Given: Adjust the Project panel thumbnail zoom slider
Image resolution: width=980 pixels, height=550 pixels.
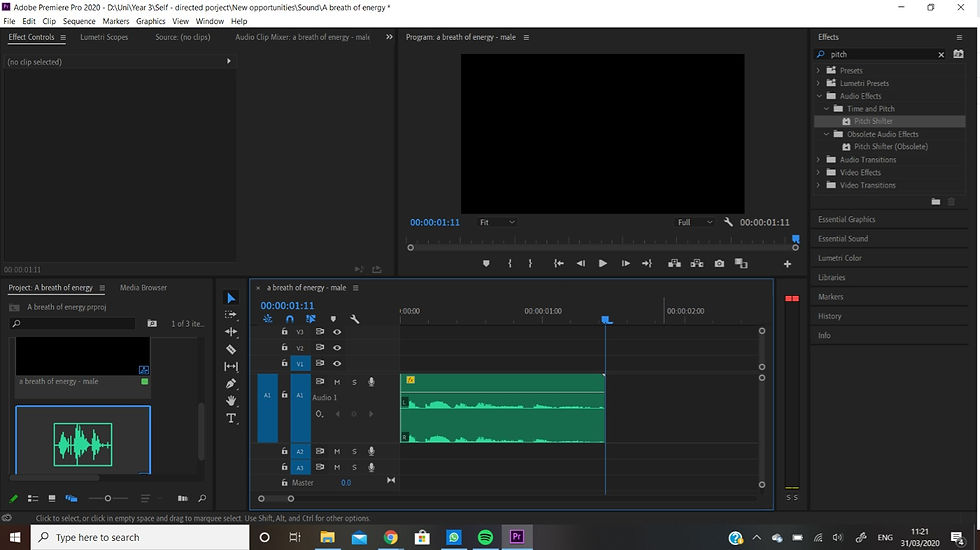Looking at the screenshot, I should coord(108,498).
